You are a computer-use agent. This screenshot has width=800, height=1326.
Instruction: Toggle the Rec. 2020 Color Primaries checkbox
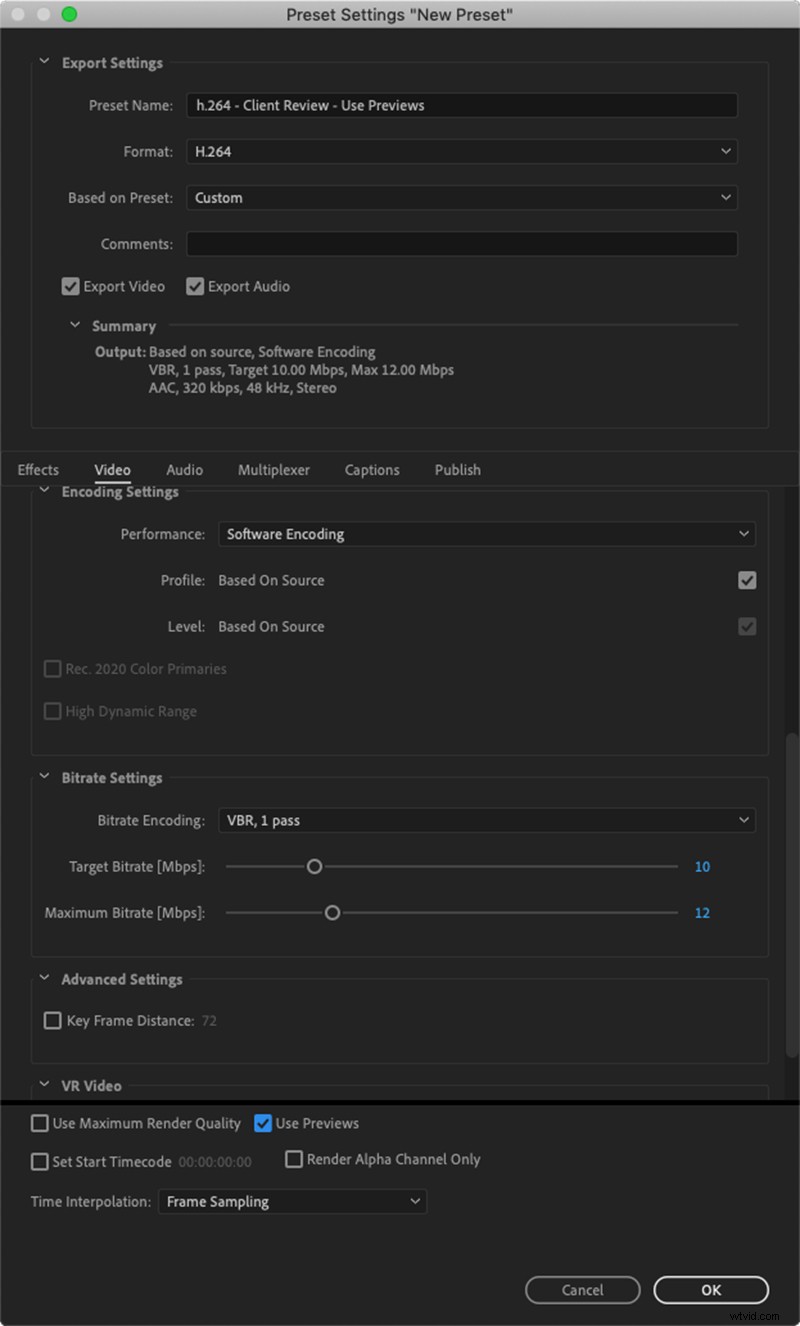[x=52, y=668]
